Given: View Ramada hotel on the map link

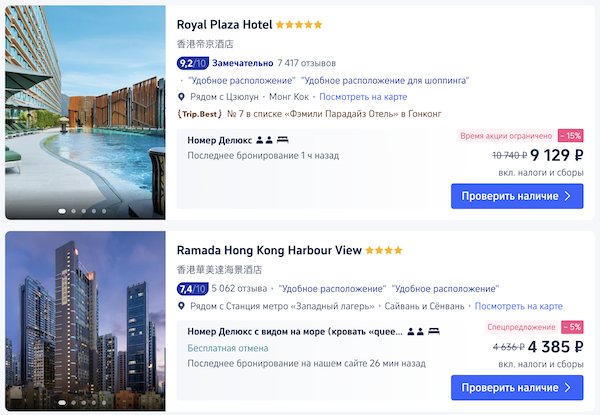Looking at the screenshot, I should coord(518,306).
